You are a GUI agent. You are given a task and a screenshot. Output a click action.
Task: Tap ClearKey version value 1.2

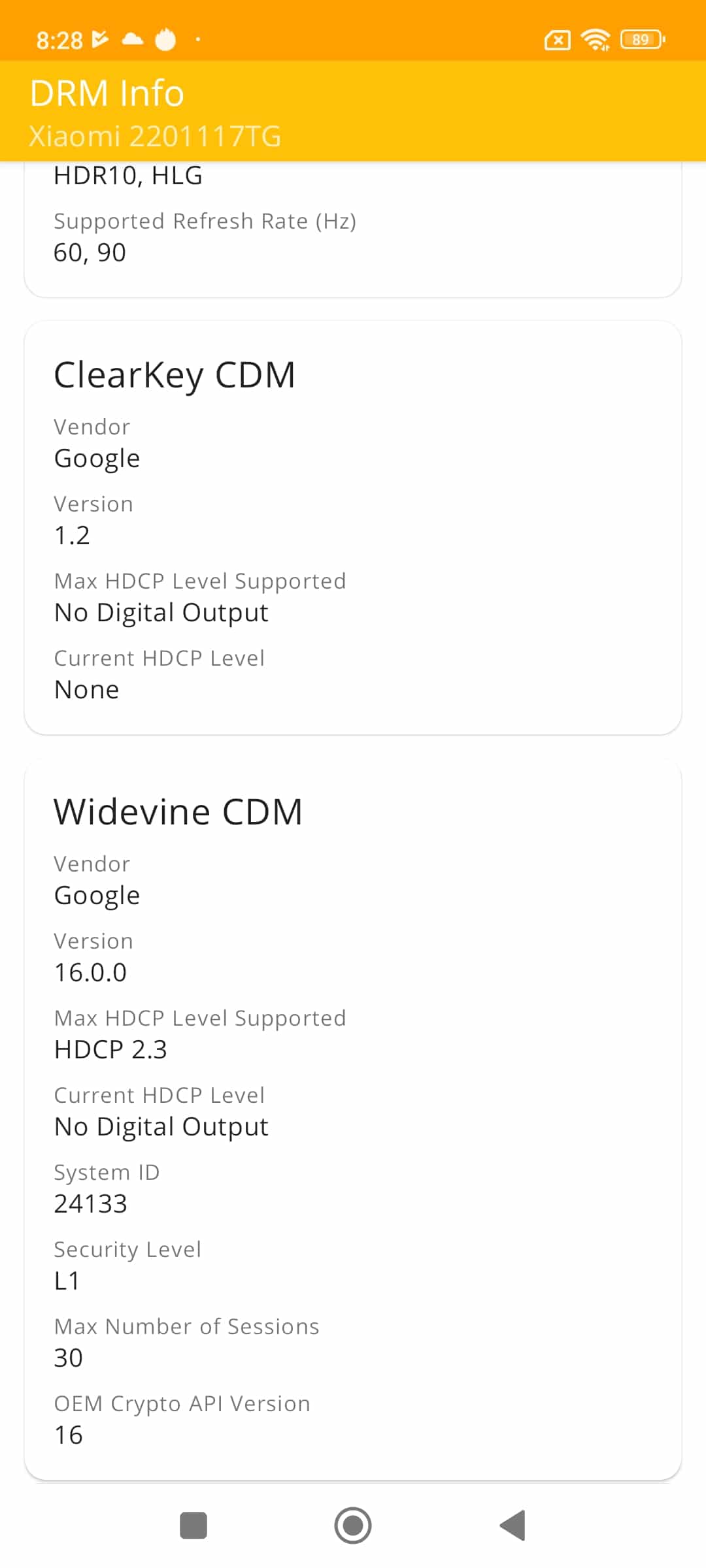click(x=72, y=535)
